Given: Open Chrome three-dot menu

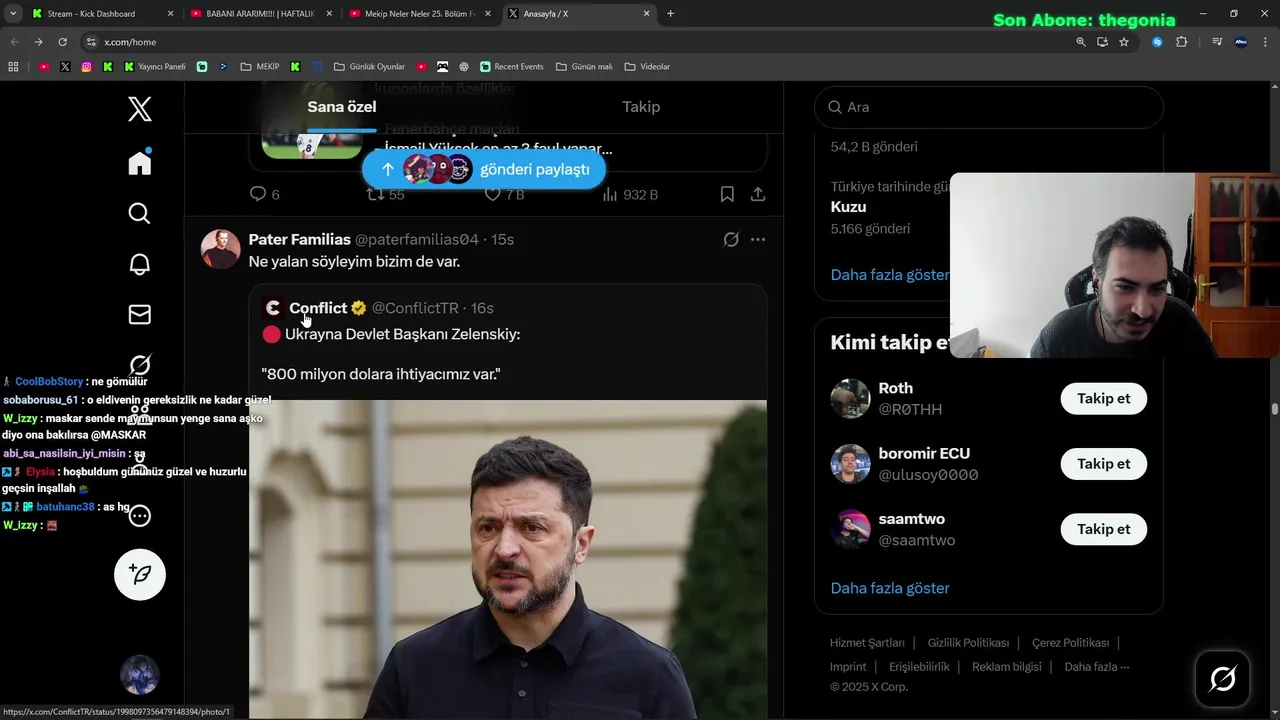Looking at the screenshot, I should pyautogui.click(x=1266, y=42).
